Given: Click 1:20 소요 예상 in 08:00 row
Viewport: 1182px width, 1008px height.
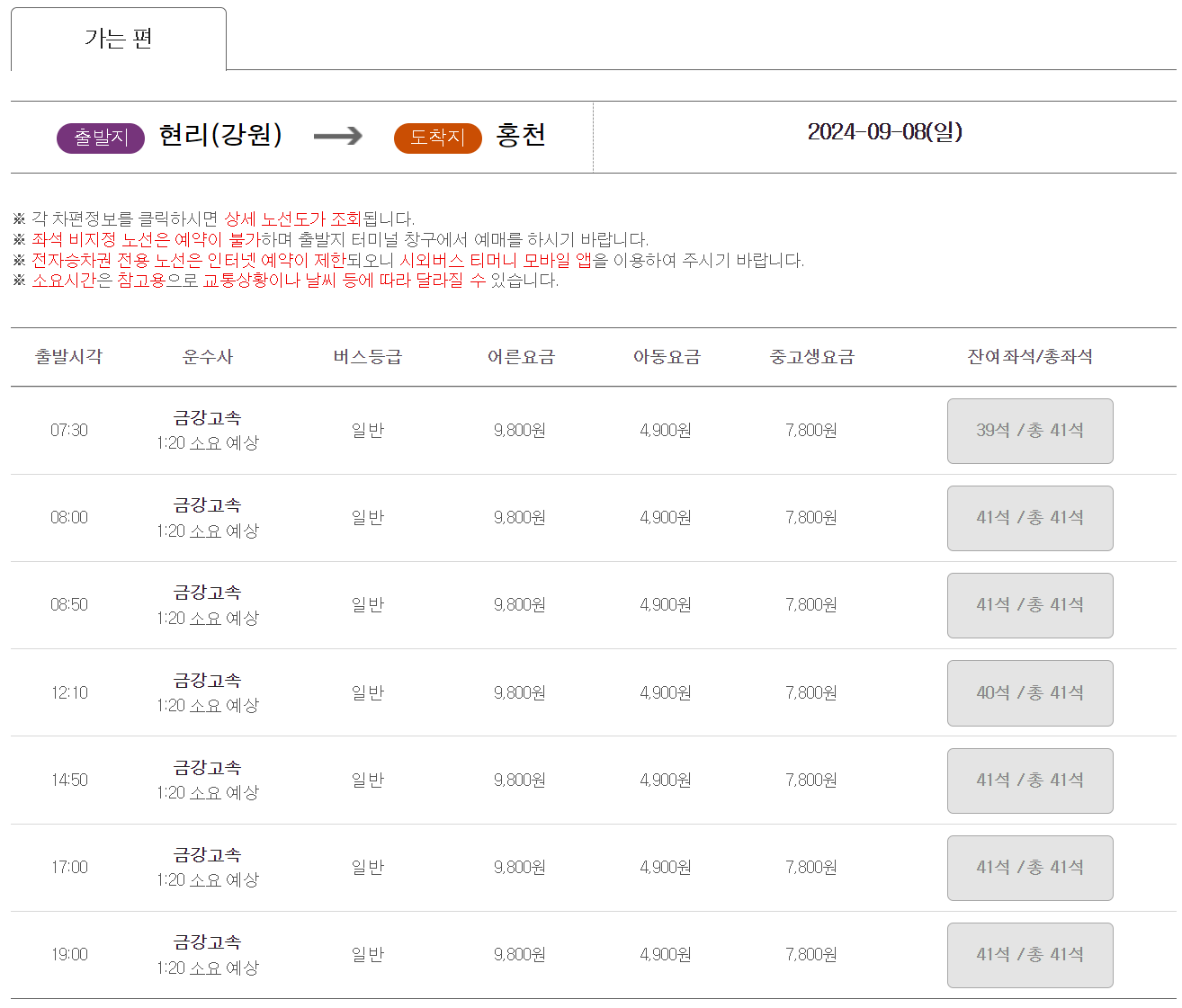Looking at the screenshot, I should 208,531.
